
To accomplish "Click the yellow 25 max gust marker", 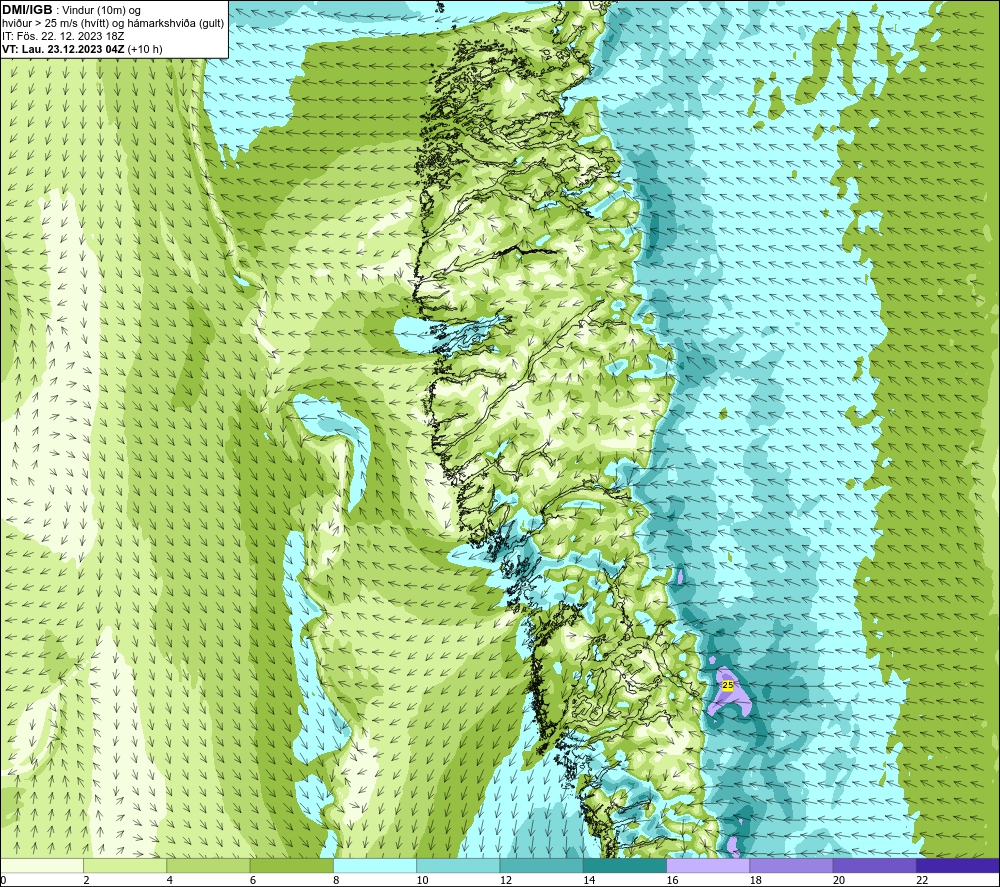I will (728, 685).
